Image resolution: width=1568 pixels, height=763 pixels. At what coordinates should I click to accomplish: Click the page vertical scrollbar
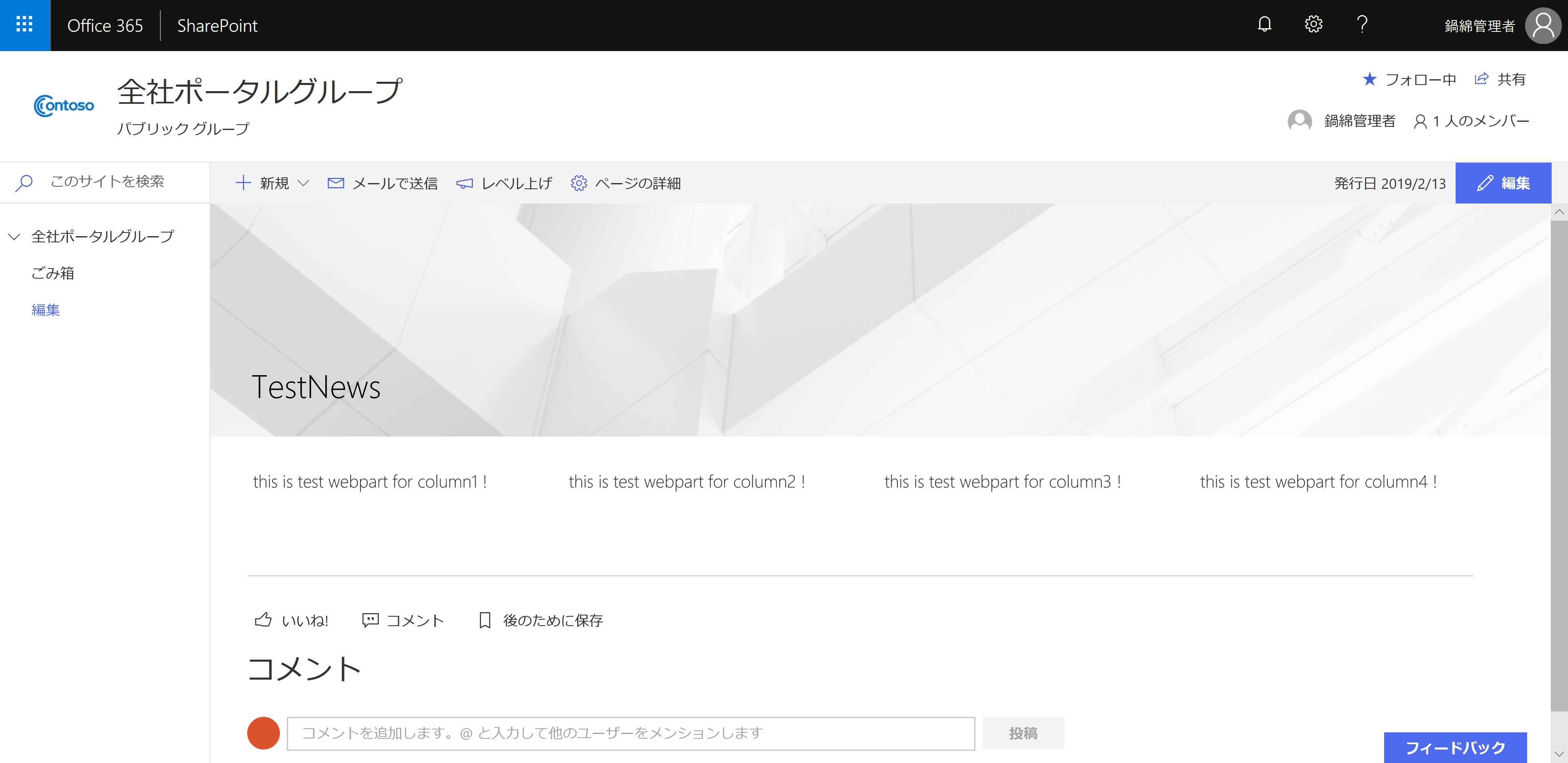1559,463
